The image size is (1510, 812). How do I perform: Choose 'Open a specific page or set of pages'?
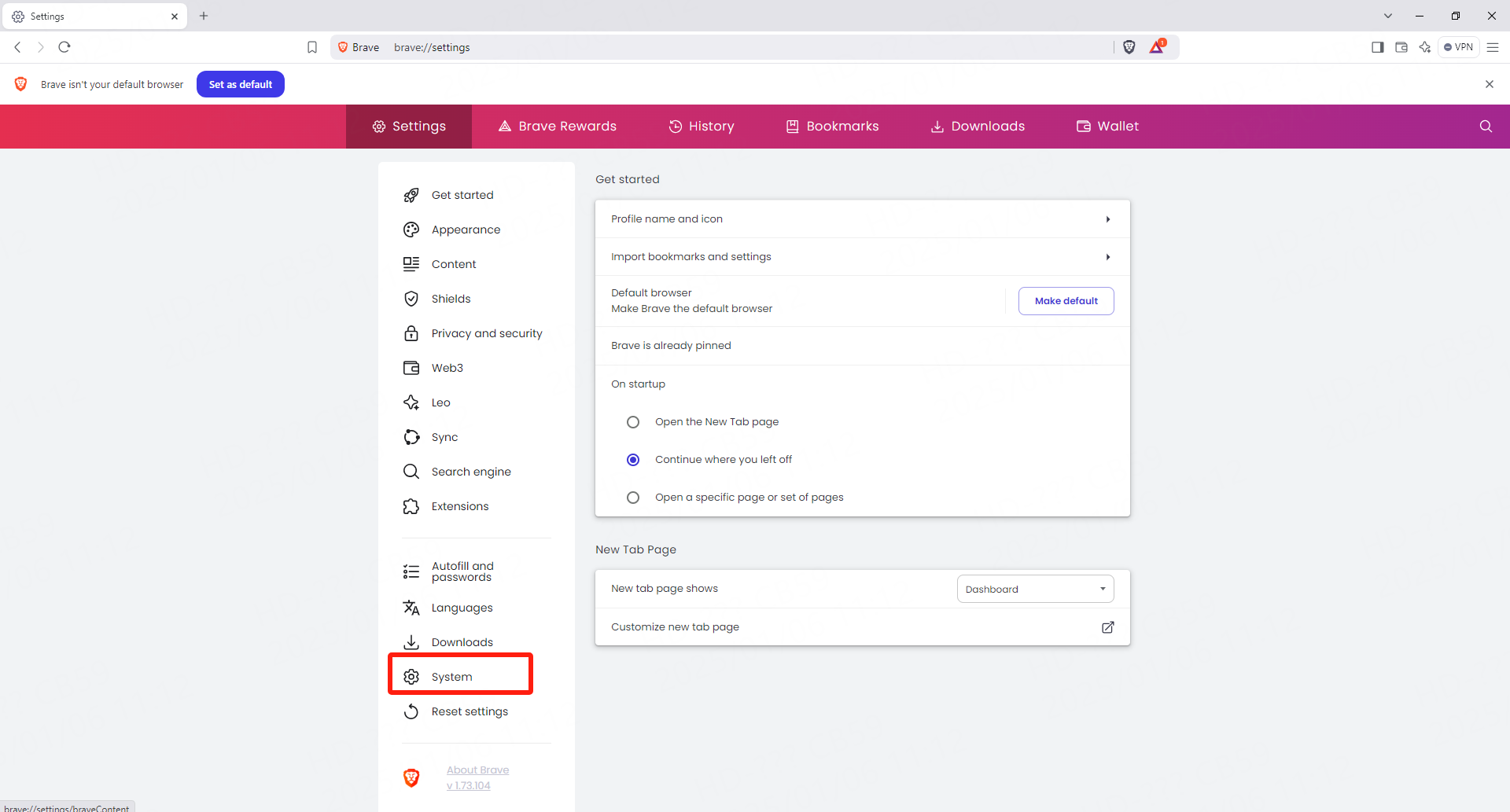633,498
